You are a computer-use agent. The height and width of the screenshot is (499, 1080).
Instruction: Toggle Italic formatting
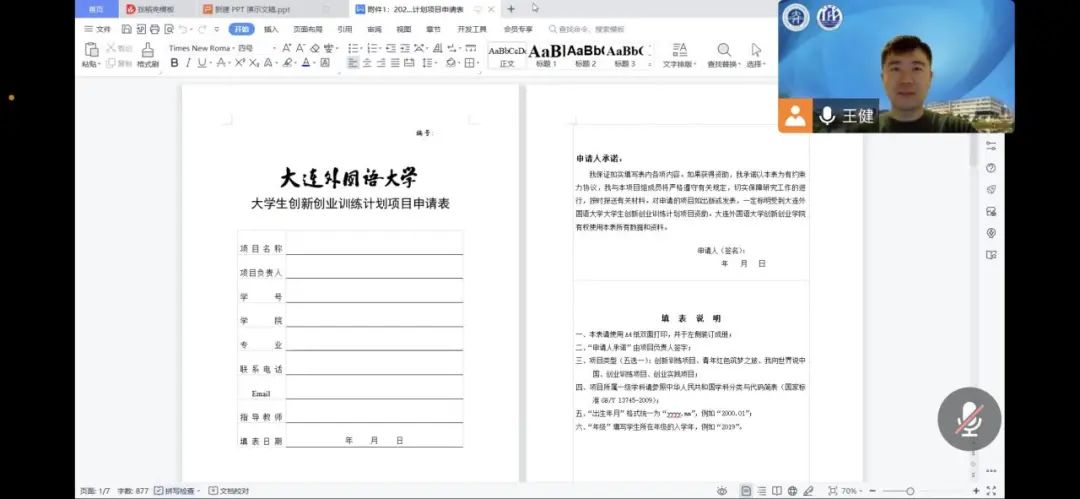(x=188, y=63)
